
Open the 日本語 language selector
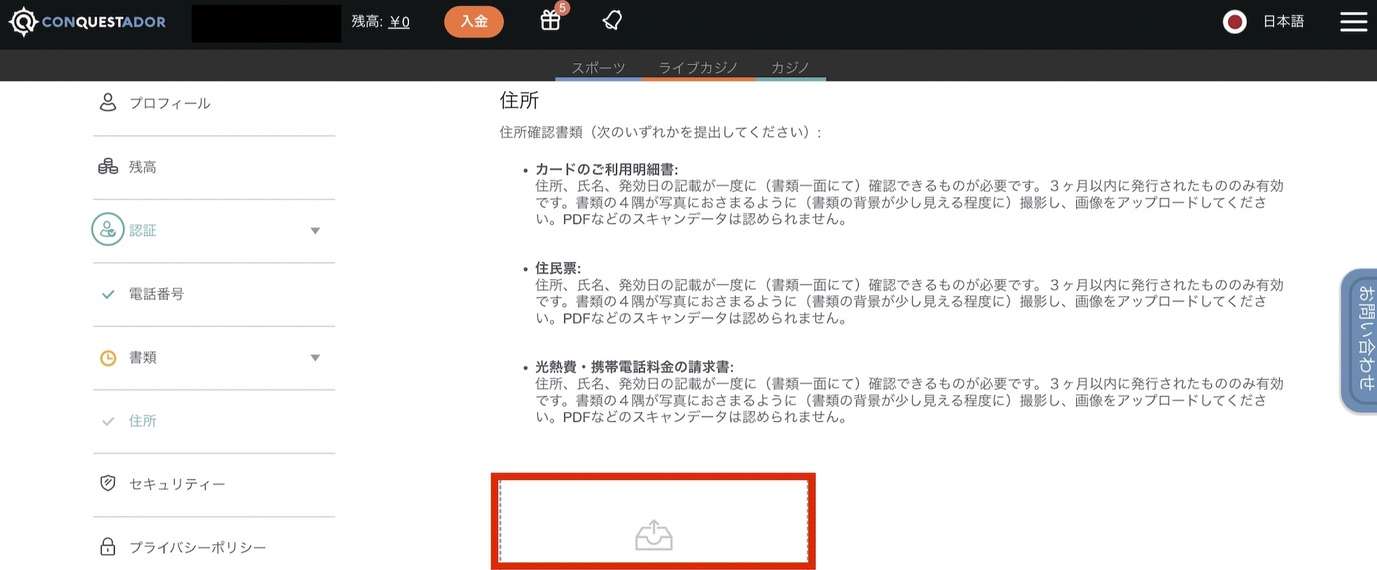1283,21
